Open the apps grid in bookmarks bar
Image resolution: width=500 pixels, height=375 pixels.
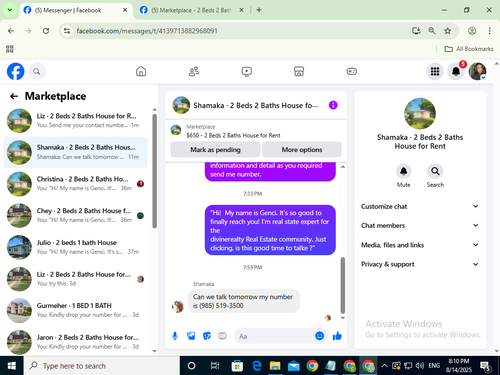coord(10,49)
